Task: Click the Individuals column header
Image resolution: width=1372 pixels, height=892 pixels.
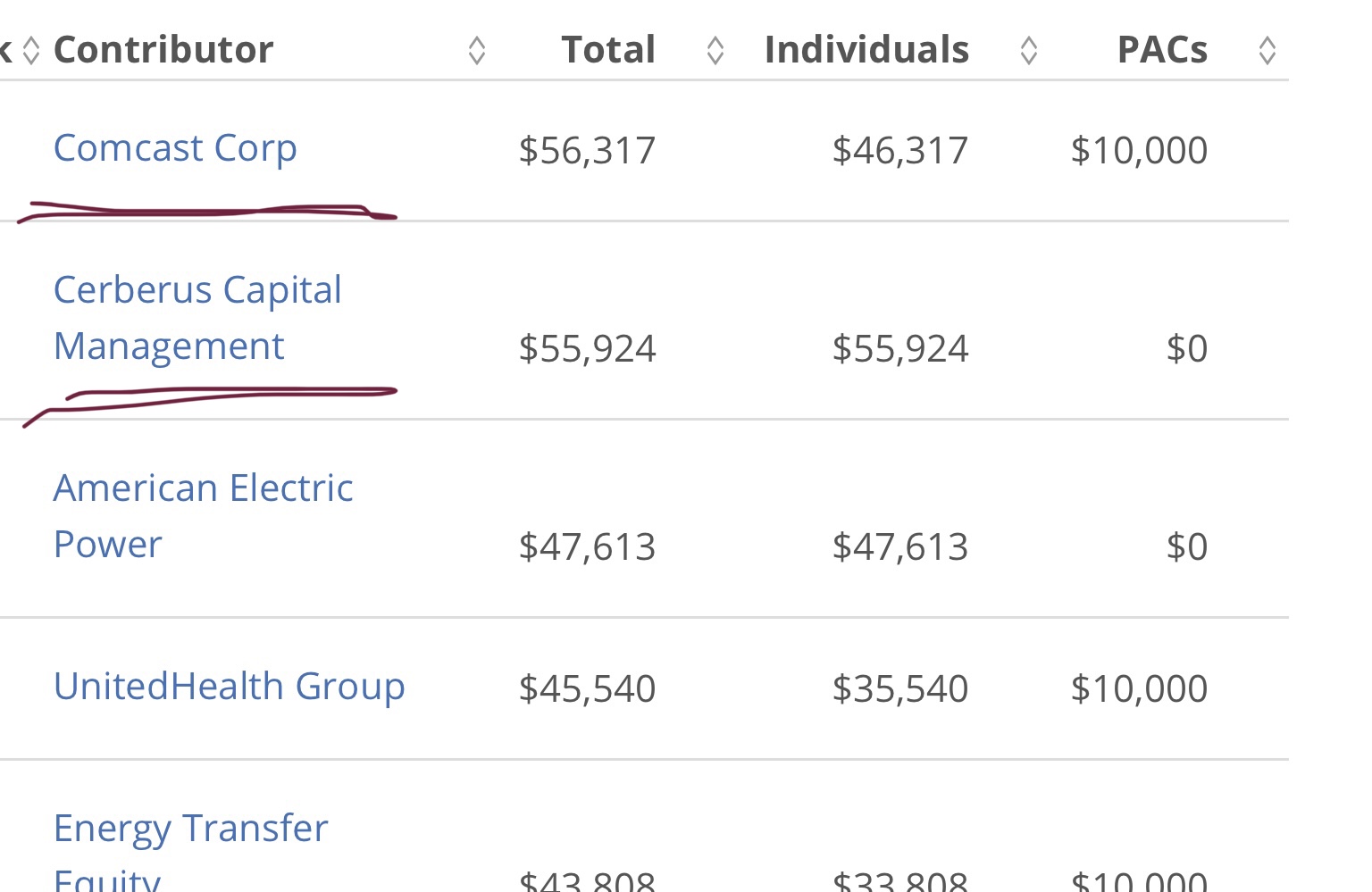Action: (866, 50)
